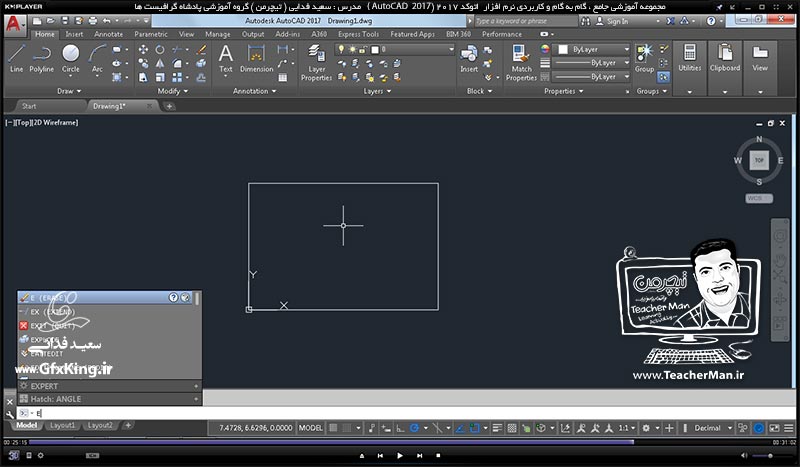800x467 pixels.
Task: Open the Express Tools ribbon tab
Action: [x=358, y=34]
